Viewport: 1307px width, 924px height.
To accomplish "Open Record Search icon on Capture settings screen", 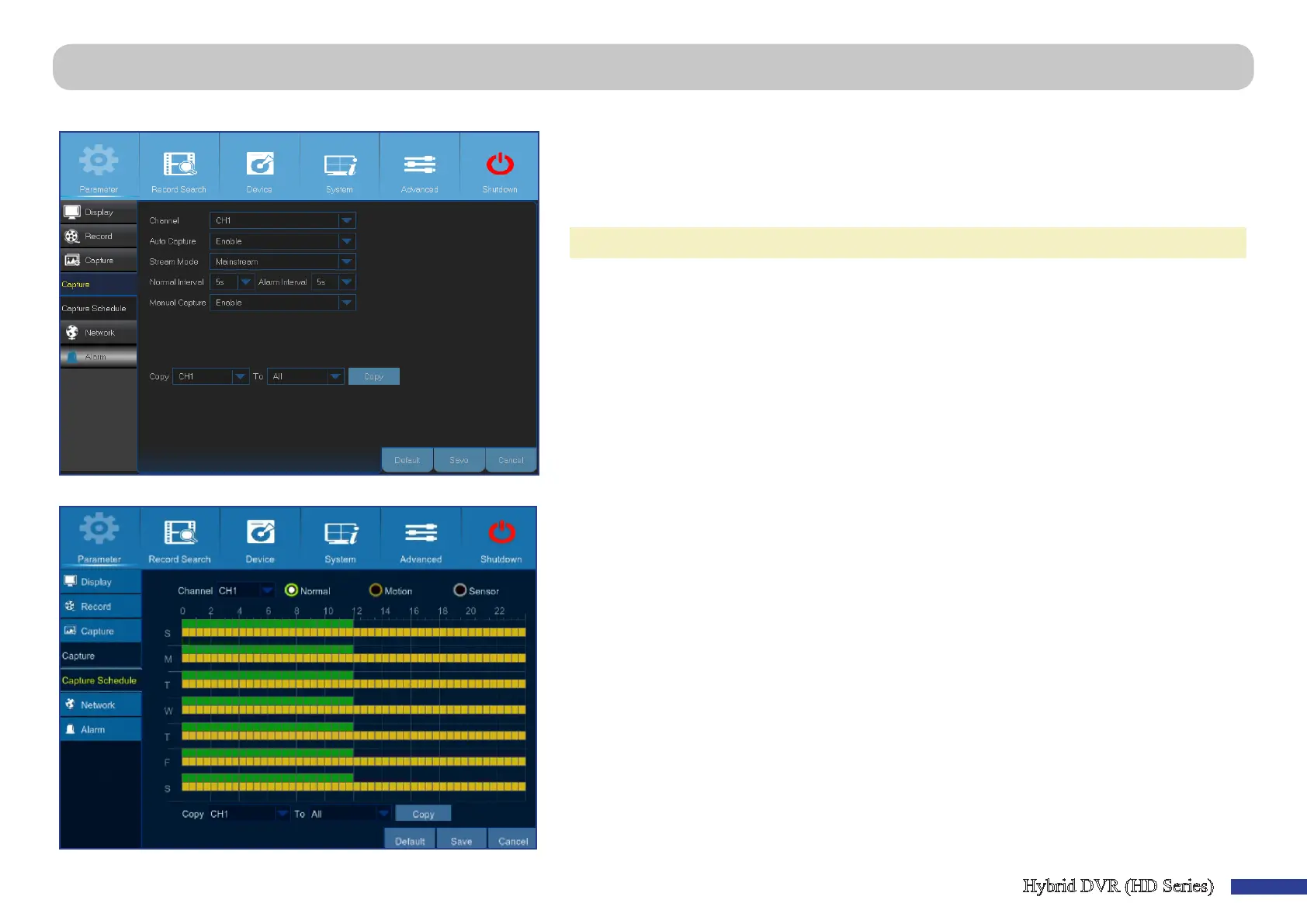I will pos(179,163).
